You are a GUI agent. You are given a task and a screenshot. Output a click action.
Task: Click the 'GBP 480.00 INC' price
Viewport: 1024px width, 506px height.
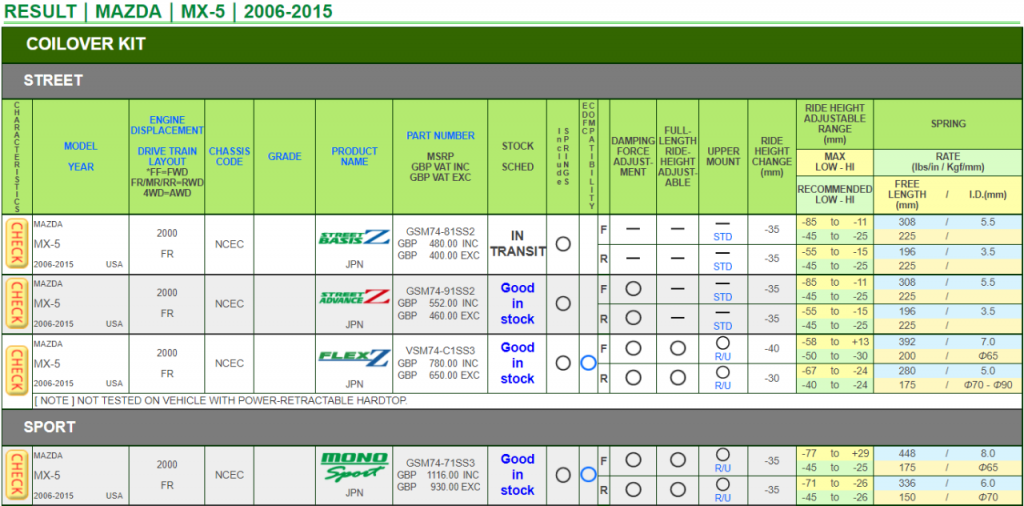(x=438, y=242)
